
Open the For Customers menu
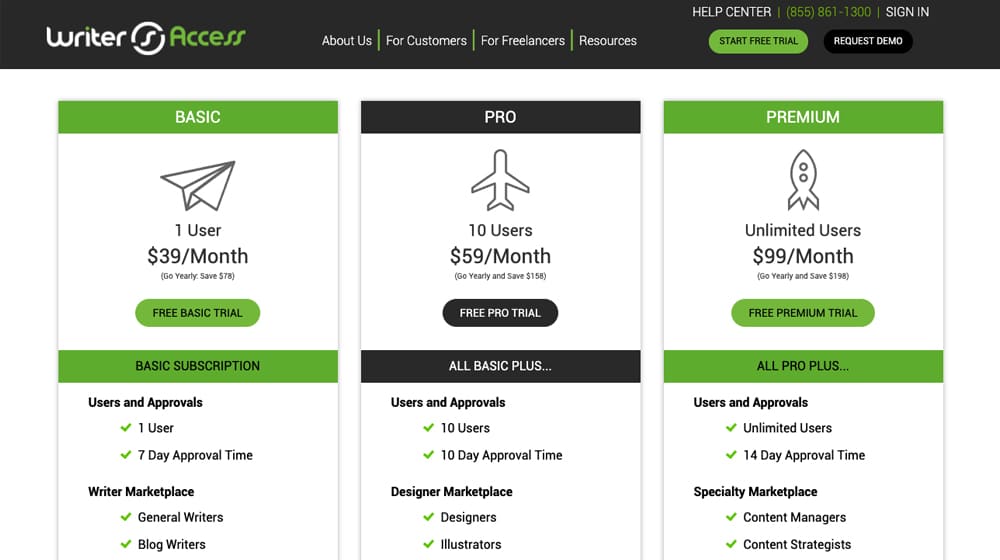coord(426,41)
